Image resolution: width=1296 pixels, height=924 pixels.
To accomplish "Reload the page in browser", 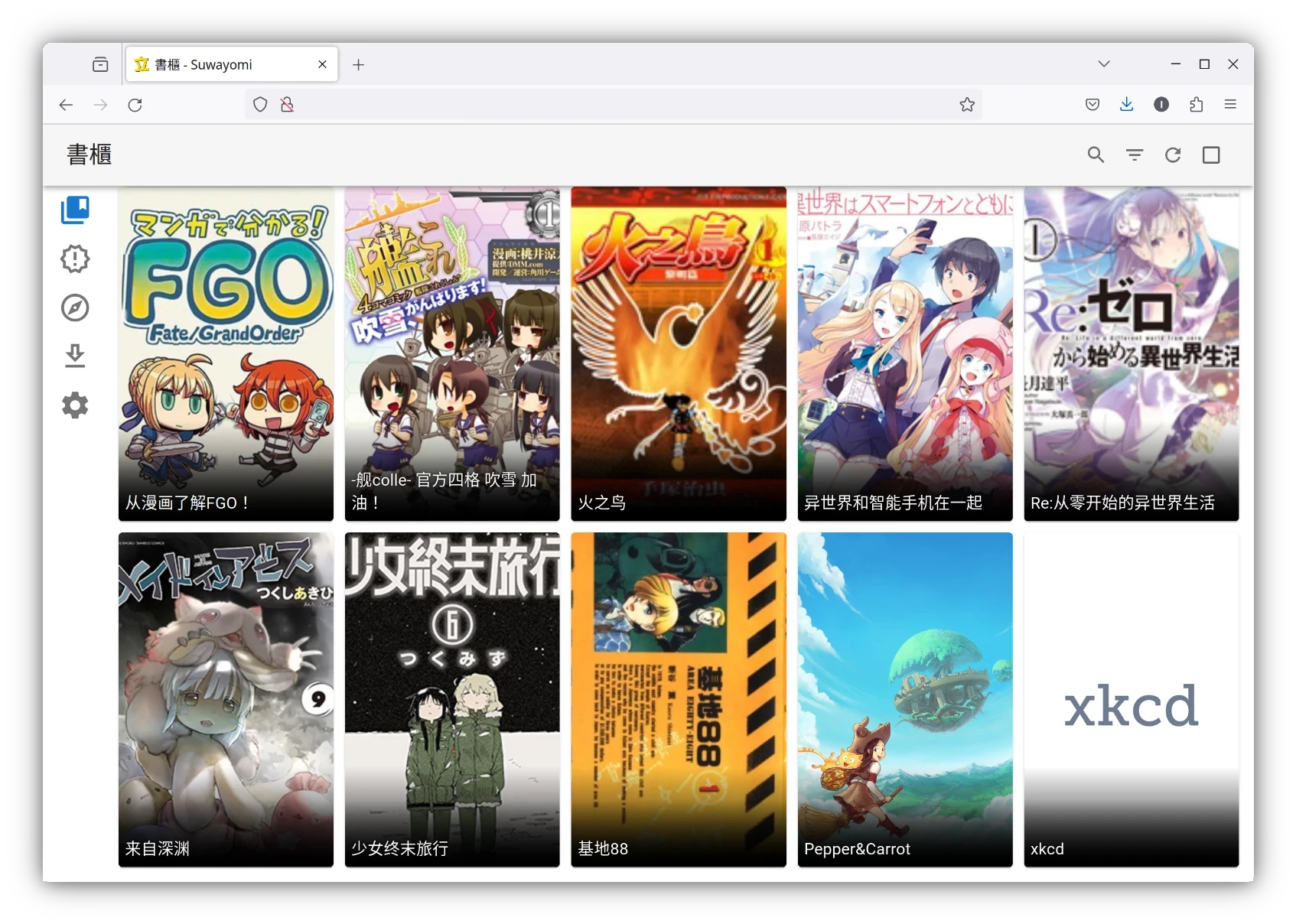I will (135, 105).
